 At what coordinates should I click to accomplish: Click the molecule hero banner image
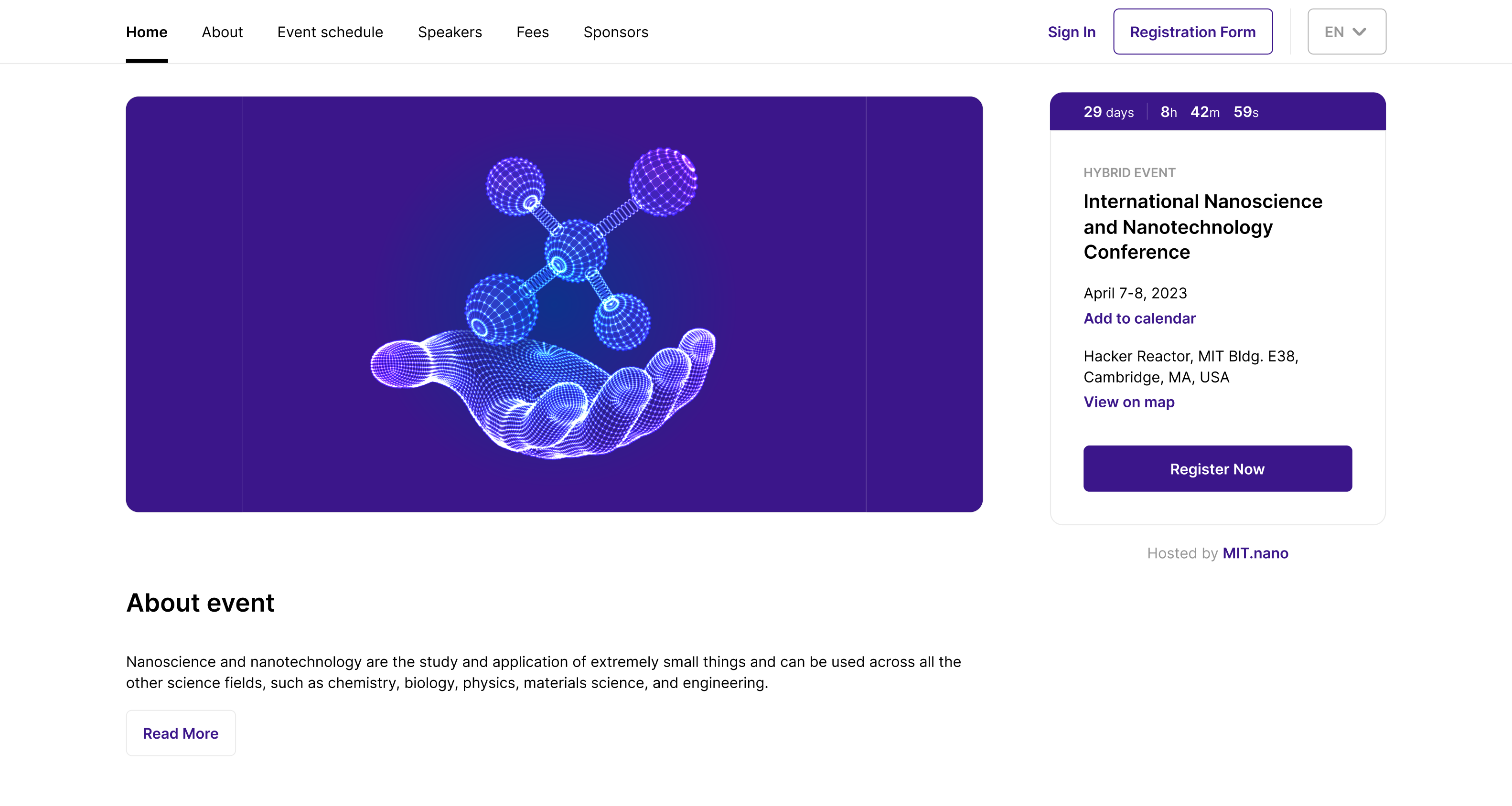pyautogui.click(x=554, y=303)
